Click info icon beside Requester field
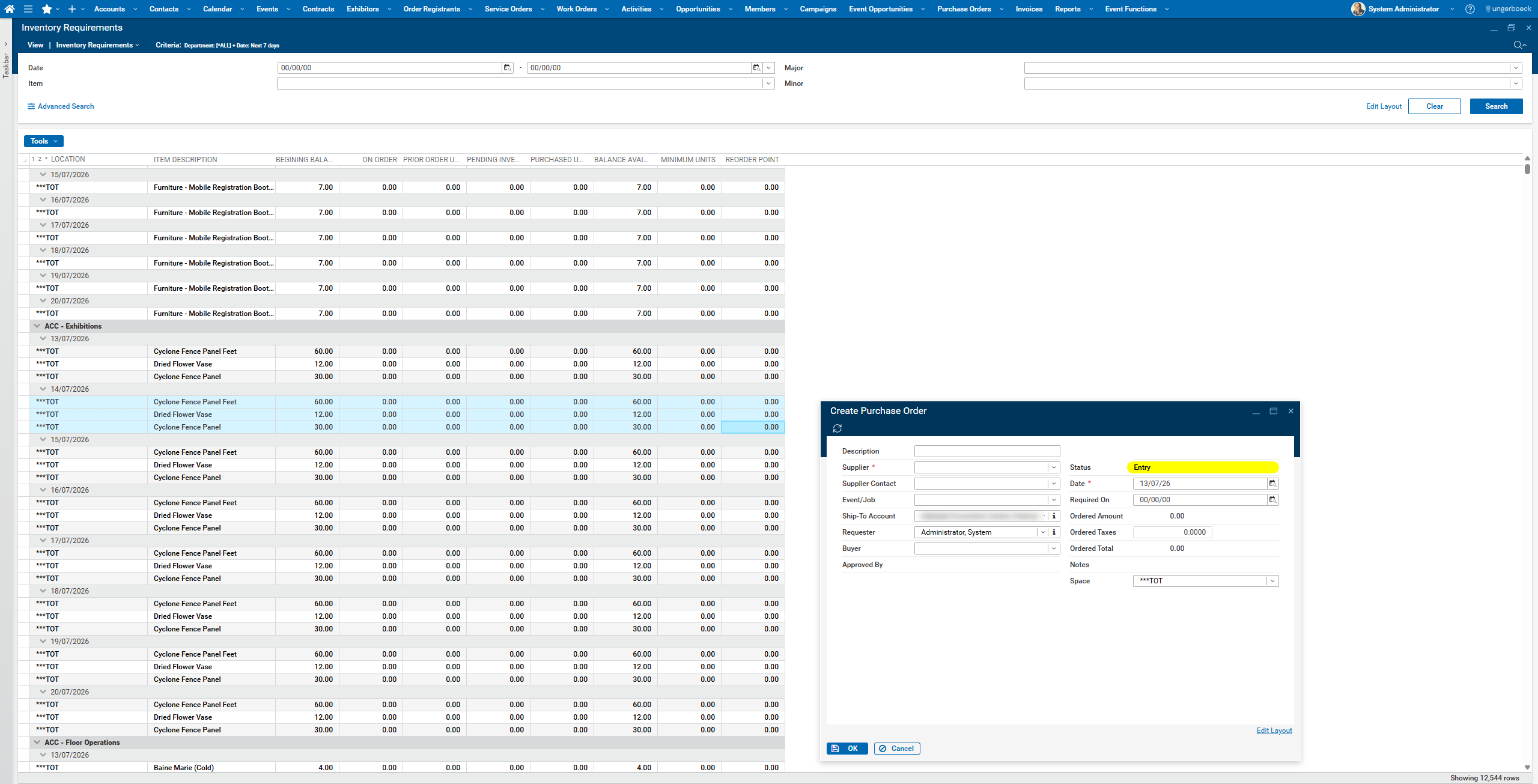 point(1054,532)
